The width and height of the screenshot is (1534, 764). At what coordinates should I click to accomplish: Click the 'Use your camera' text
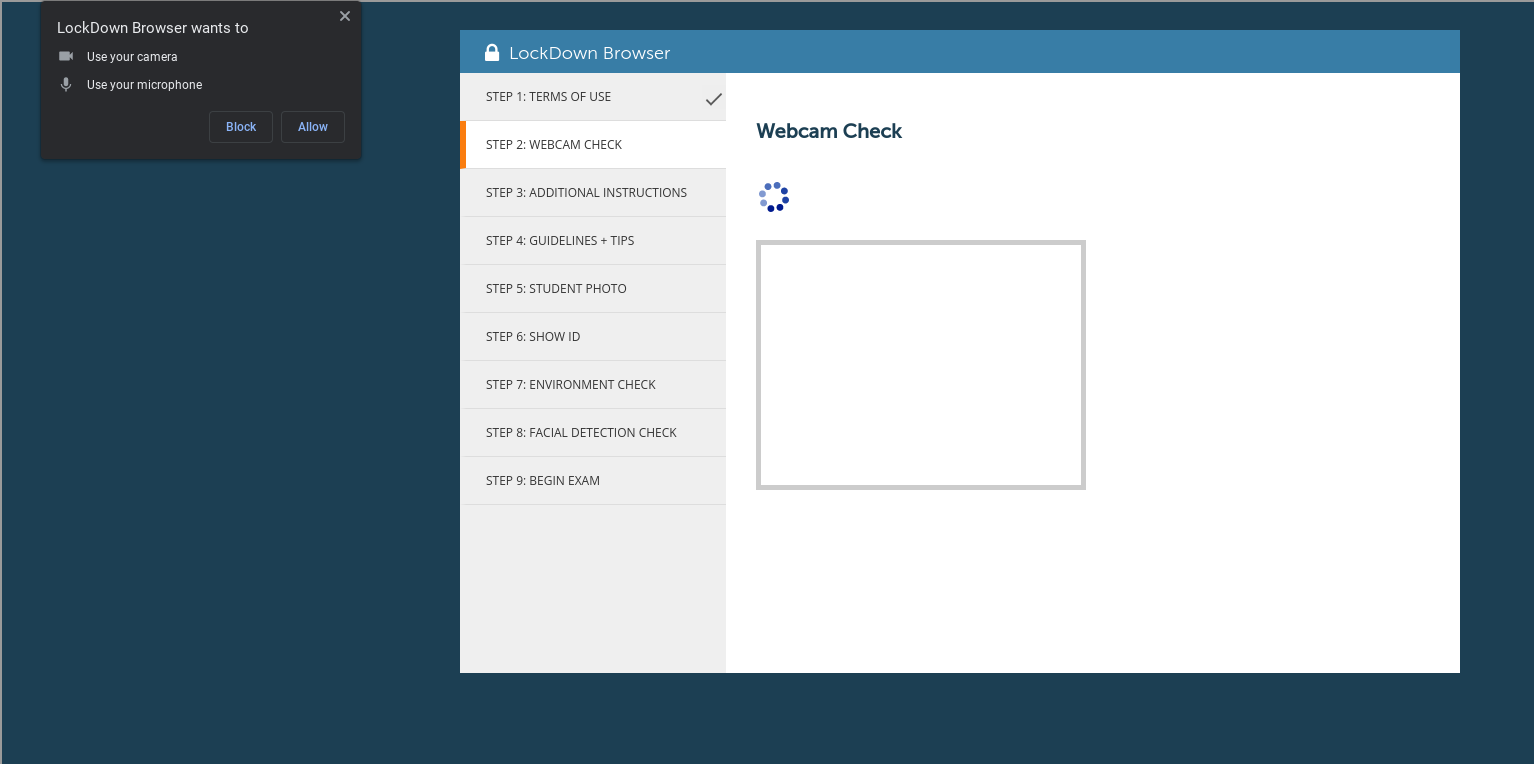click(x=132, y=57)
